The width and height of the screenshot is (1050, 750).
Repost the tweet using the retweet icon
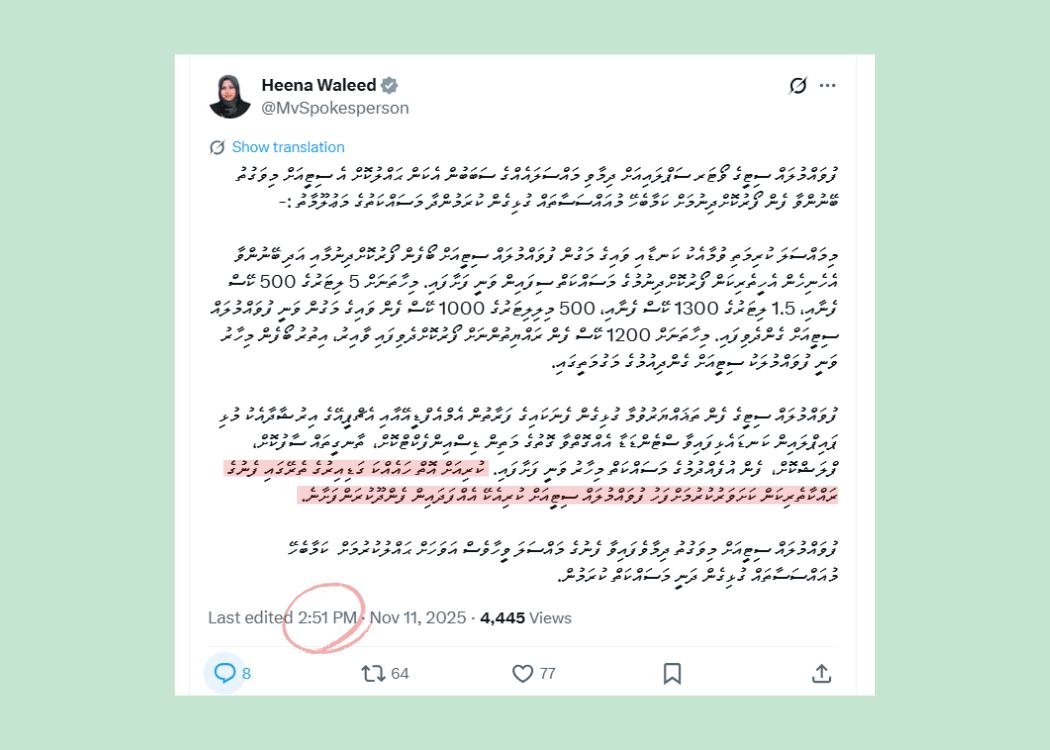coord(373,673)
